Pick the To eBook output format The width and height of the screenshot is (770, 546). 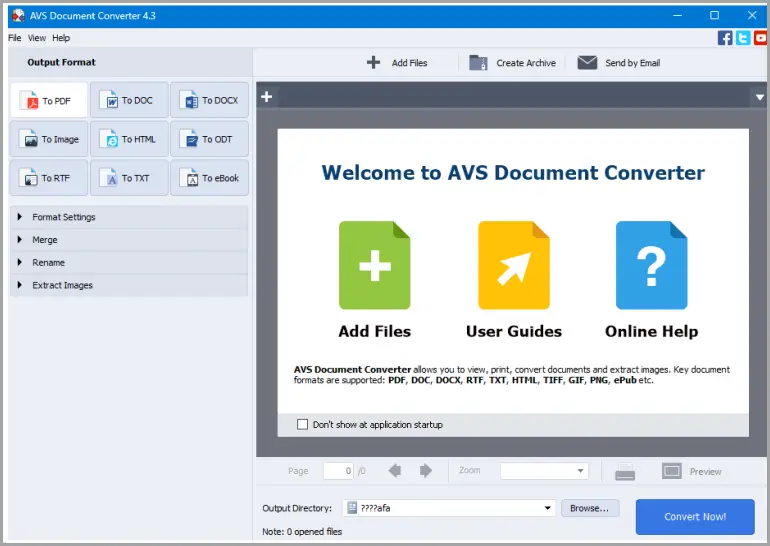point(209,178)
